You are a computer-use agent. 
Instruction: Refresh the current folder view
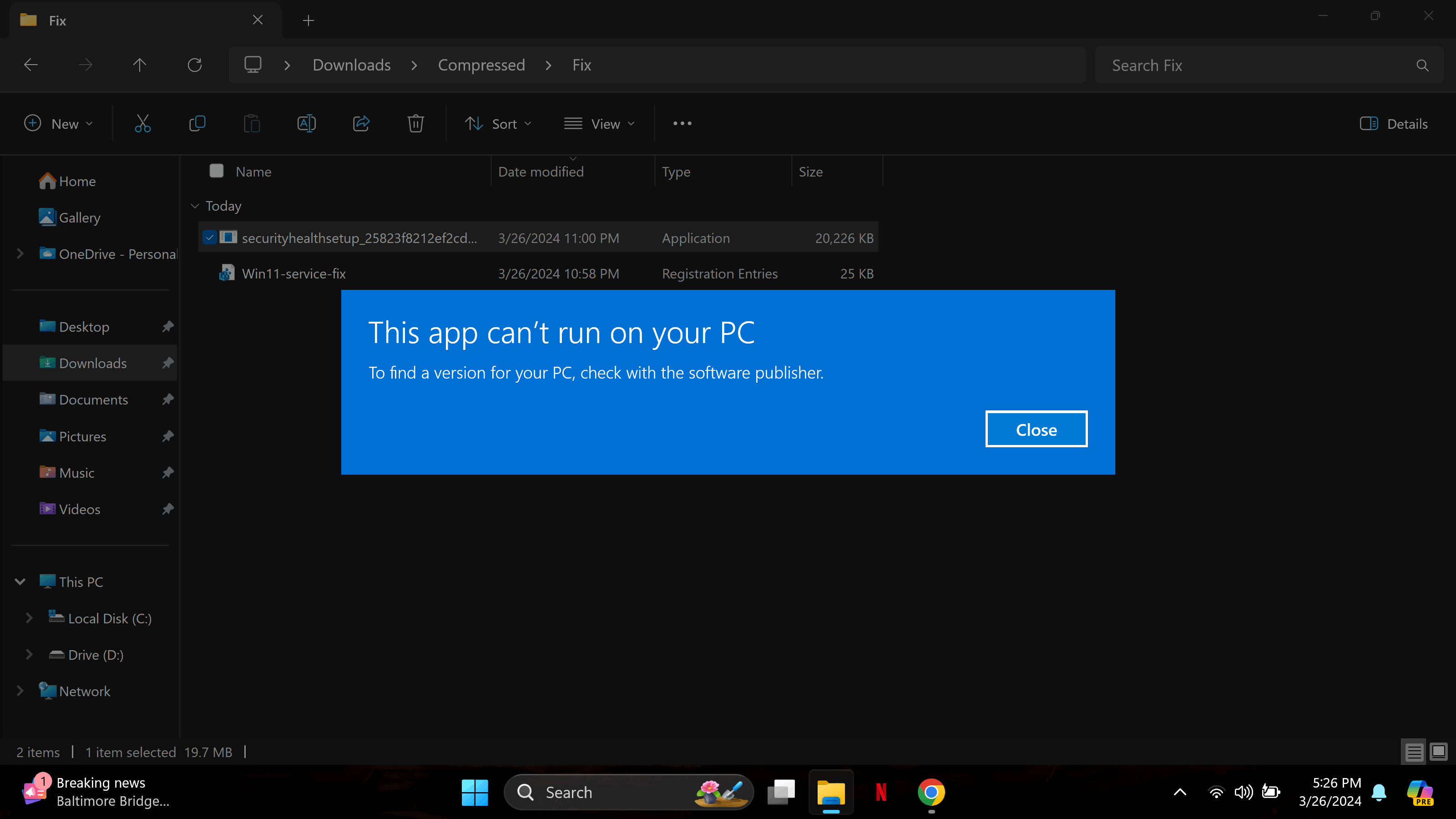click(194, 65)
